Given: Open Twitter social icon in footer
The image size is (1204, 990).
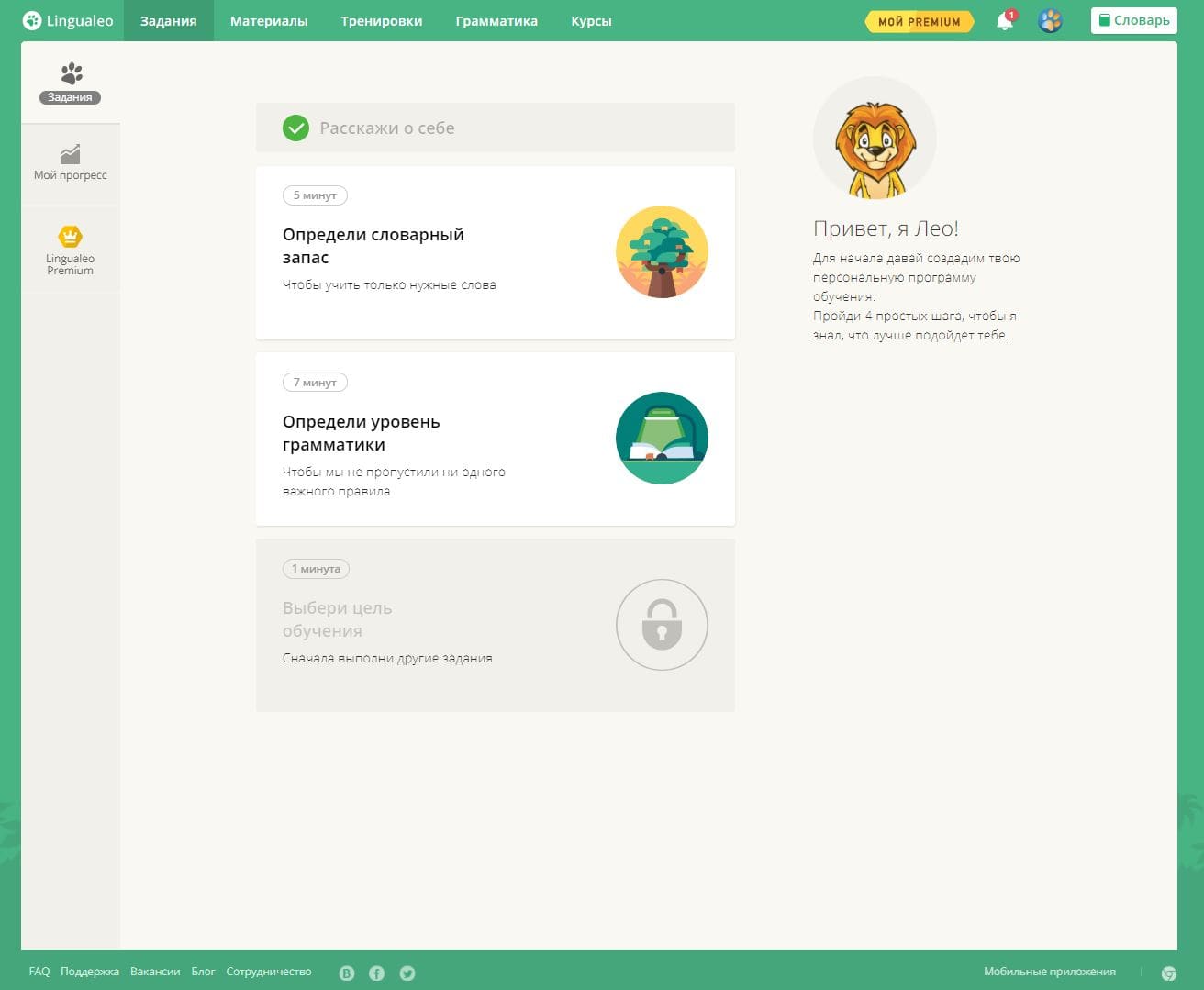Looking at the screenshot, I should (x=407, y=973).
